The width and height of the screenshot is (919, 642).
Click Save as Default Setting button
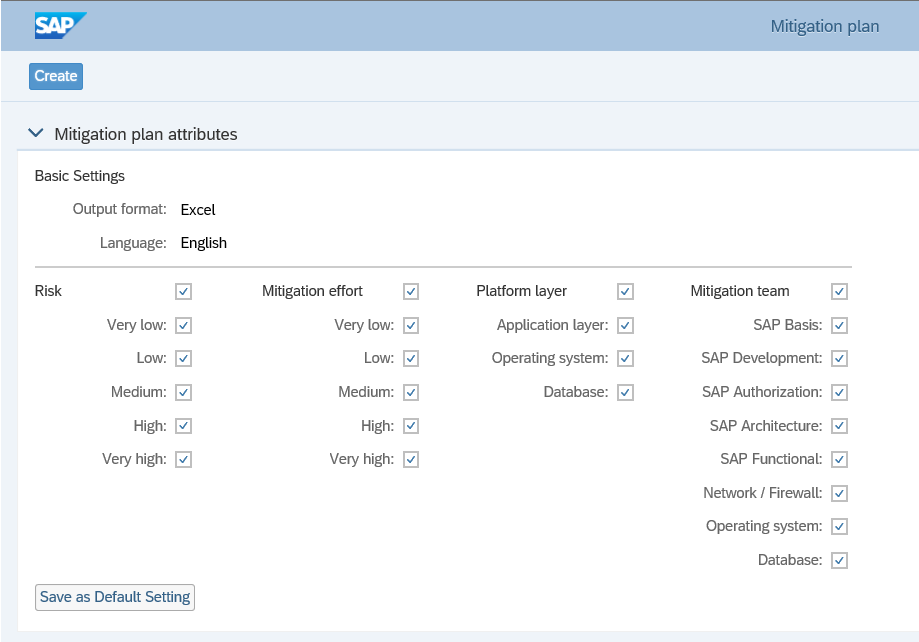pyautogui.click(x=115, y=597)
